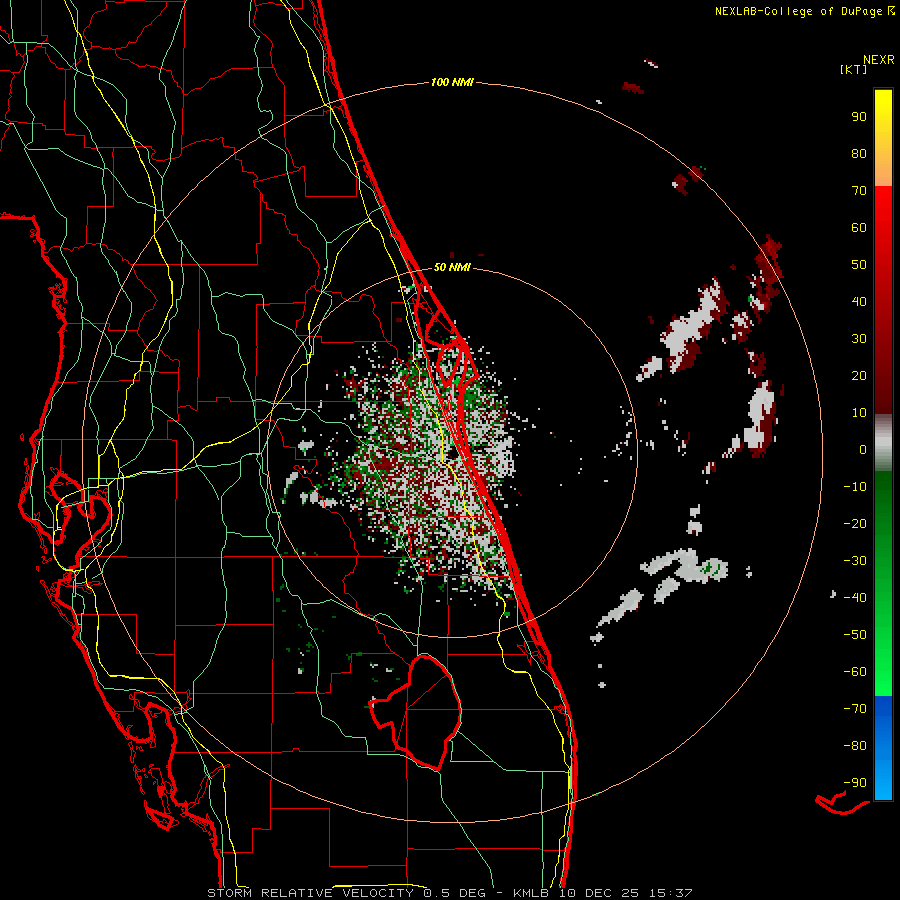Click the 20 value on the velocity scale

point(859,376)
